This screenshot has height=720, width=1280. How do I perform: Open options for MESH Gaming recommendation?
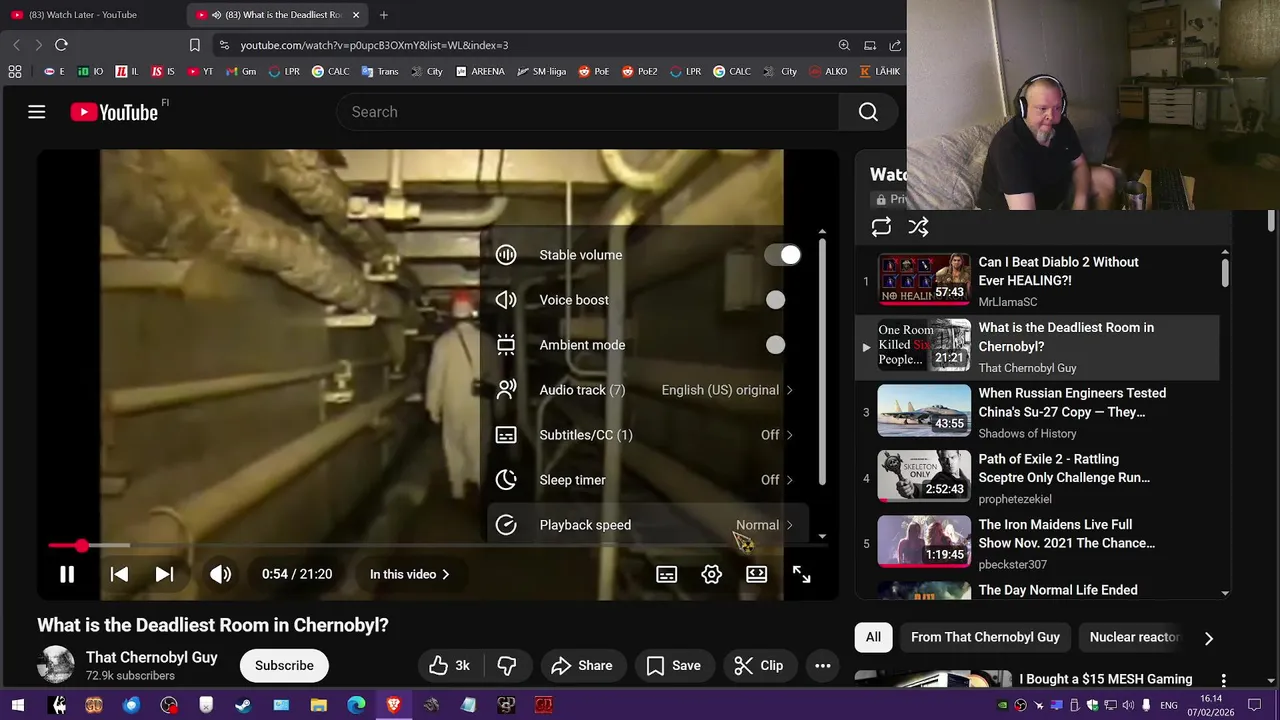click(1223, 680)
